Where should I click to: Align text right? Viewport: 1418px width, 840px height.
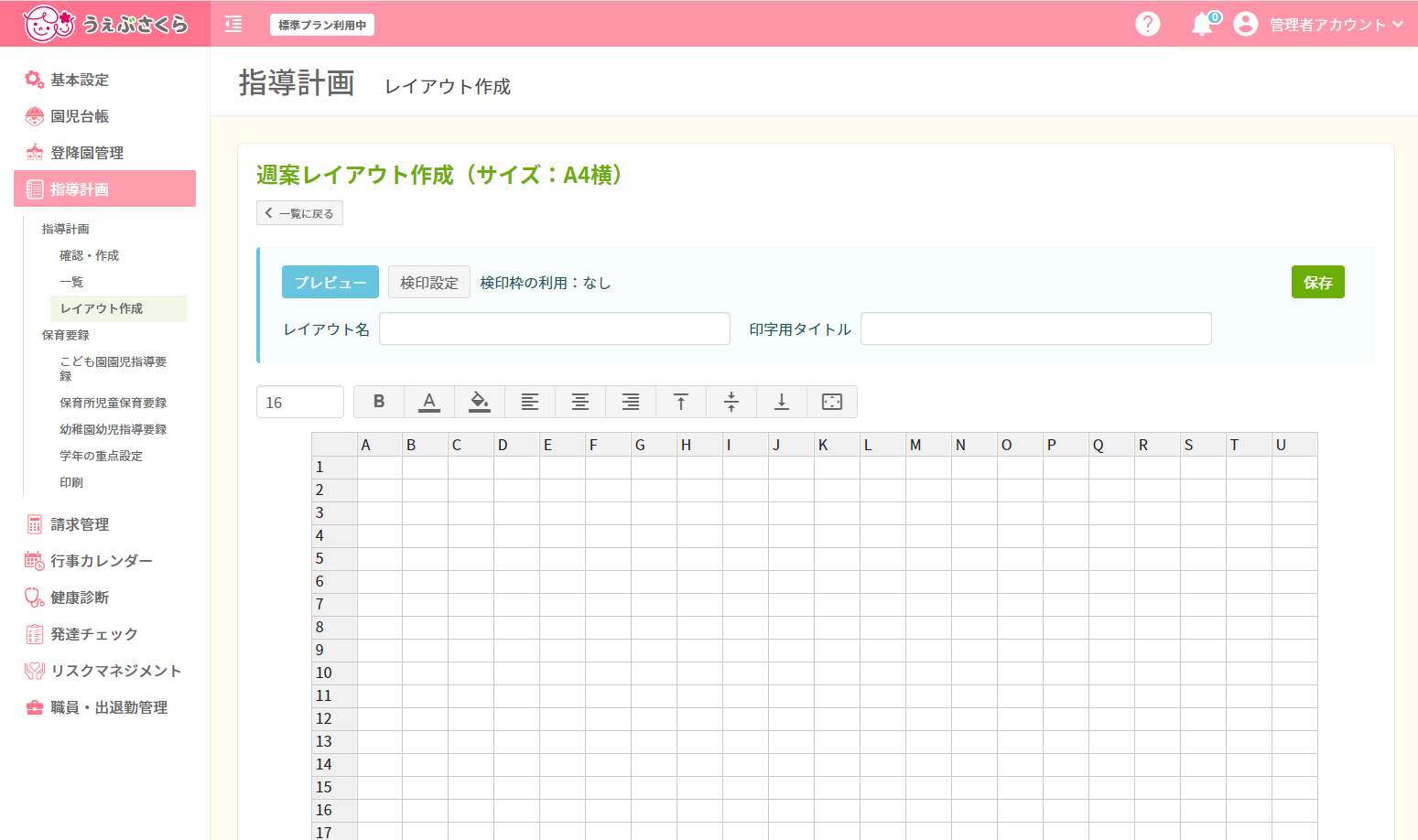[631, 402]
